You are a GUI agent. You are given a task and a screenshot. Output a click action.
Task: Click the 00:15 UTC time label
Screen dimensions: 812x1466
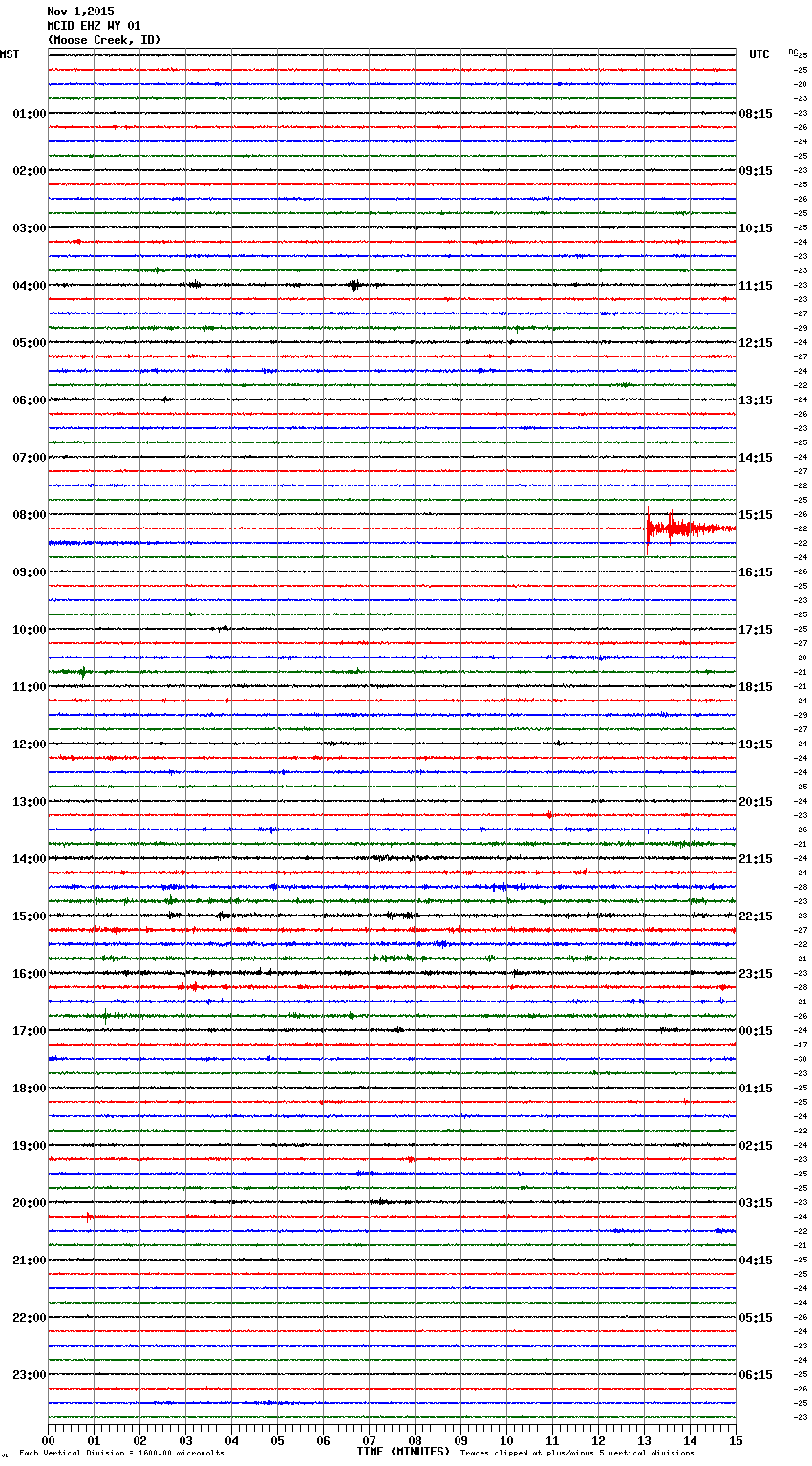(x=756, y=1031)
